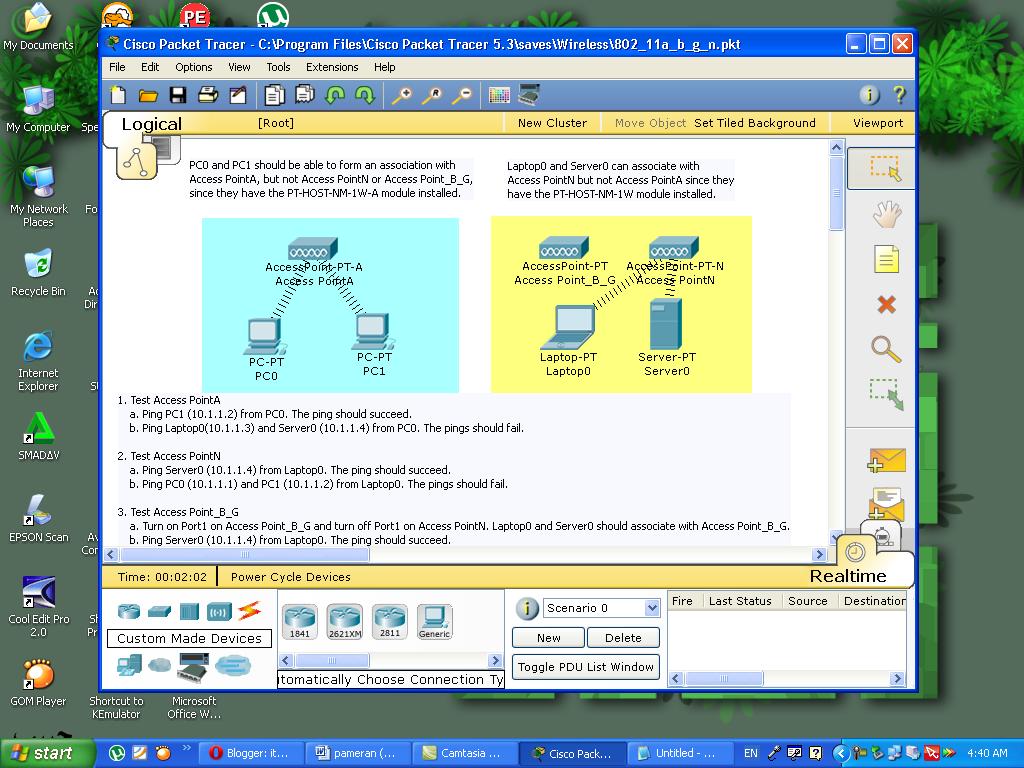Open the View menu
Screen dimensions: 1024x768
click(x=239, y=67)
